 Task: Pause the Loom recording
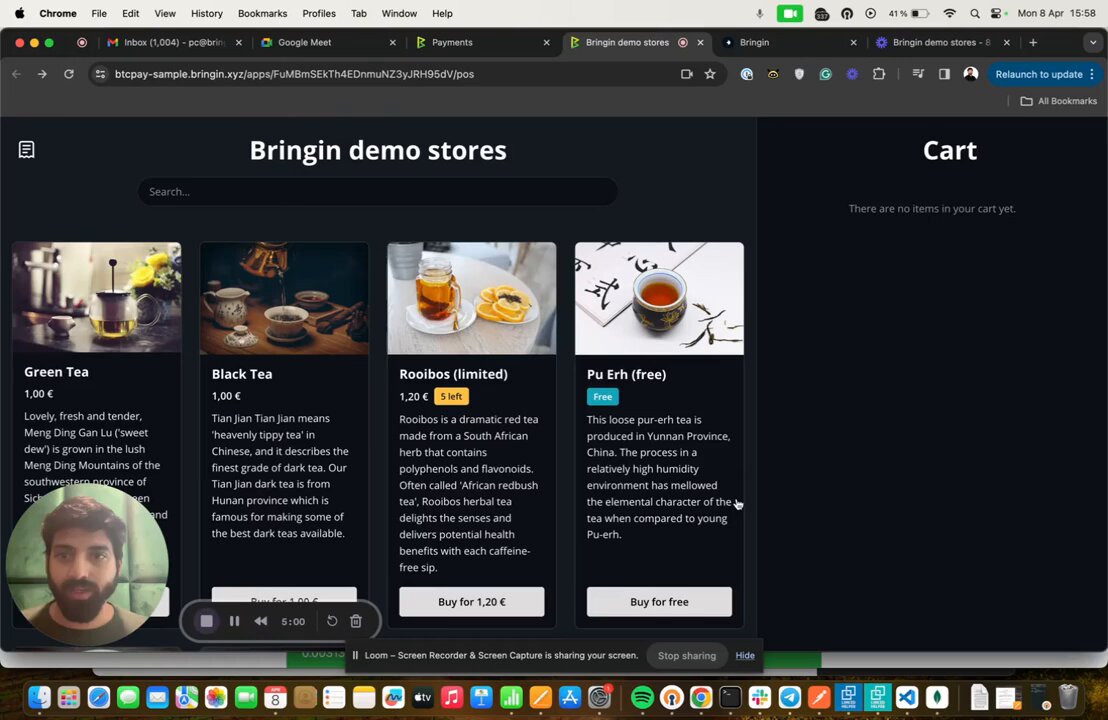coord(234,621)
